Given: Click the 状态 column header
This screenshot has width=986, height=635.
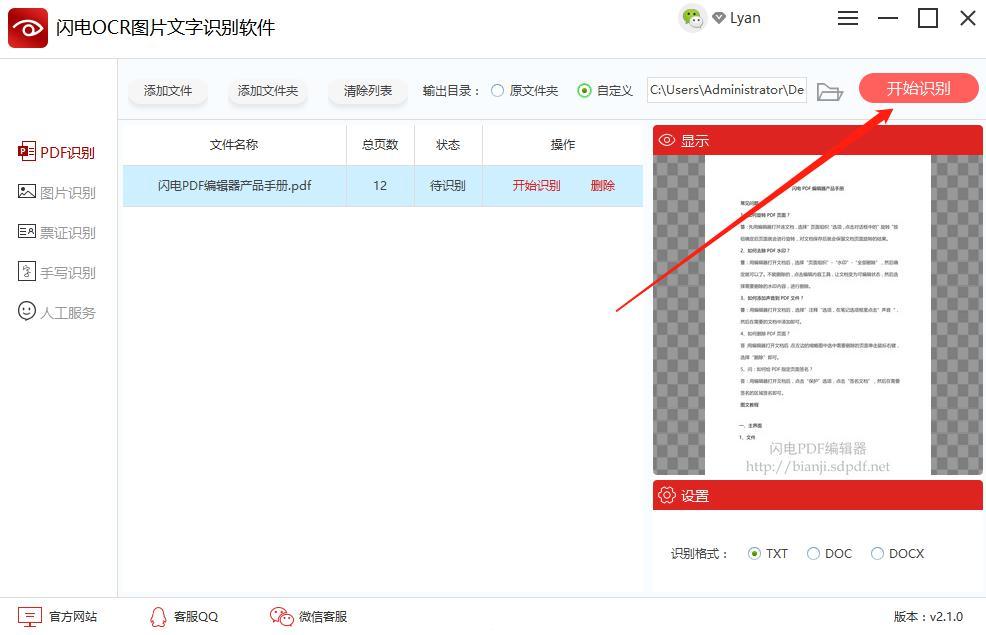Looking at the screenshot, I should click(448, 145).
